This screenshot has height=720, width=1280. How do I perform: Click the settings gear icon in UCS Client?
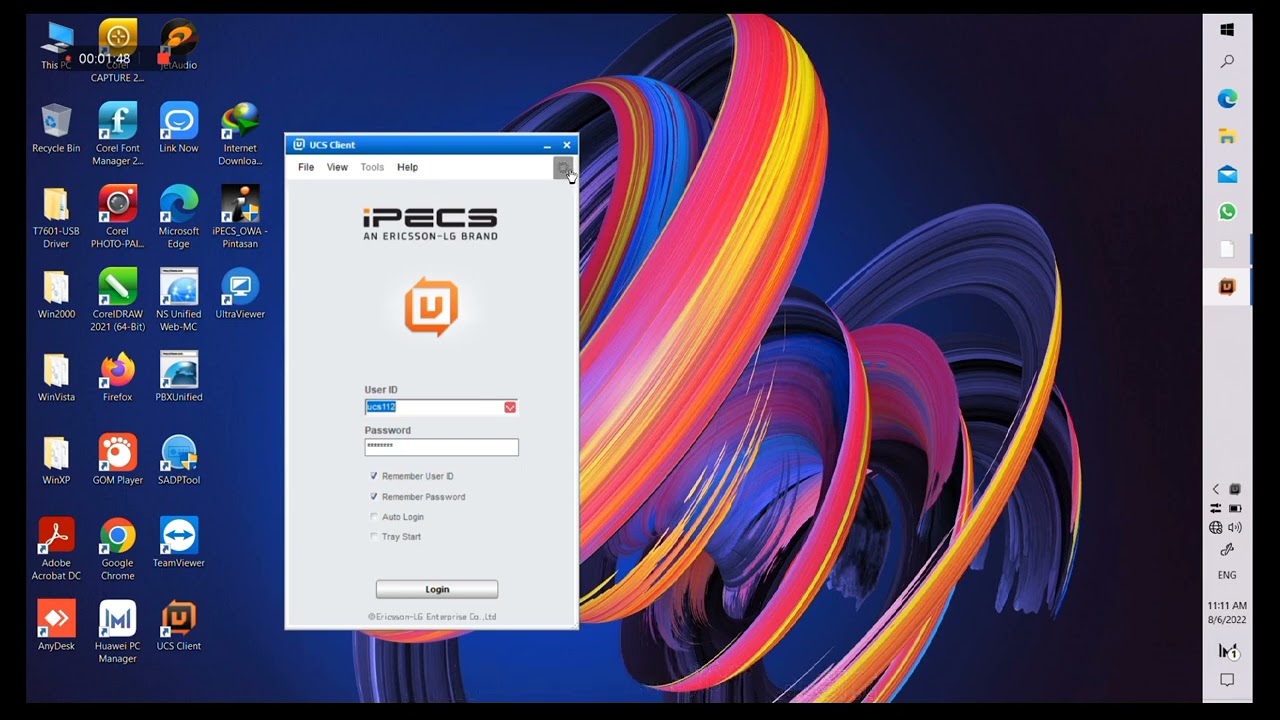pyautogui.click(x=563, y=167)
